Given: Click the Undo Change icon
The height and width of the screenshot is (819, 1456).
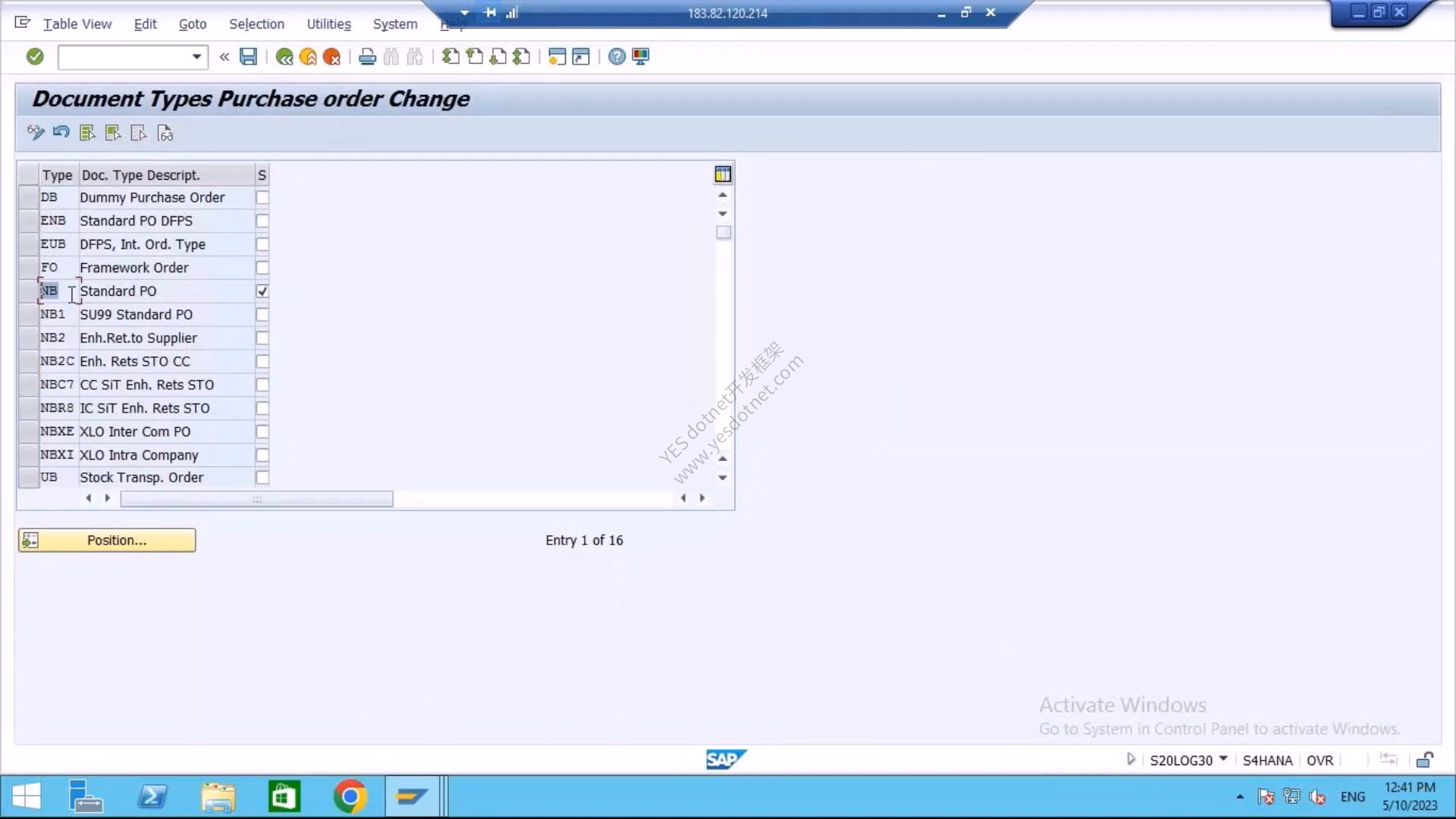Looking at the screenshot, I should pos(61,133).
